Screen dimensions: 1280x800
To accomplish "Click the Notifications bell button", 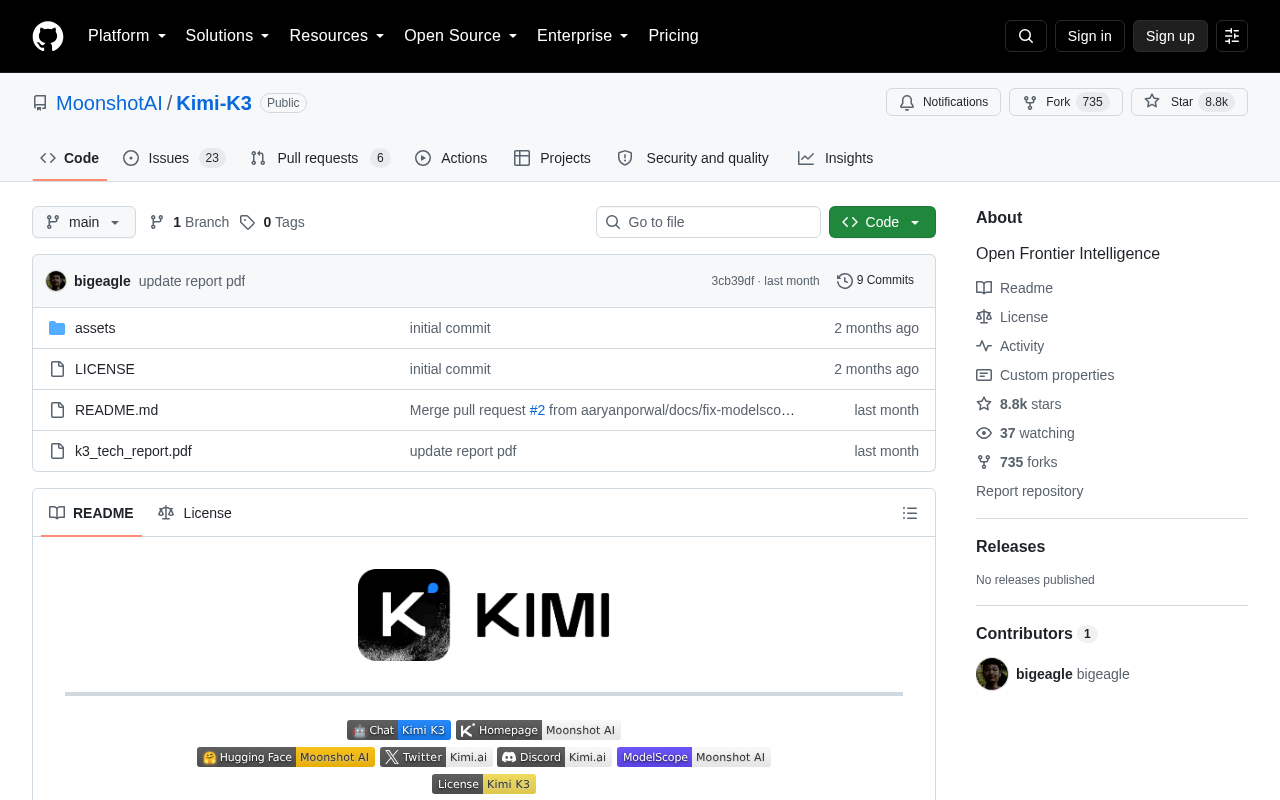I will [x=943, y=102].
